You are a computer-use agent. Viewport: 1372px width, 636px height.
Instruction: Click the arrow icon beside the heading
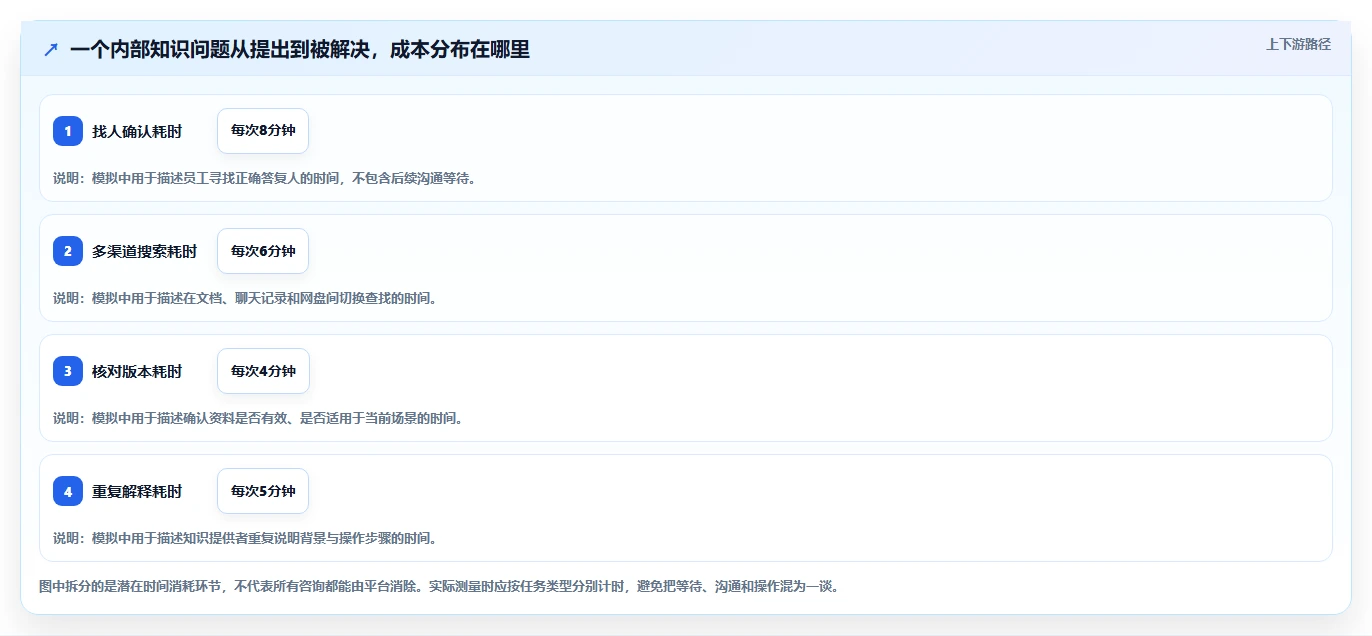(51, 49)
